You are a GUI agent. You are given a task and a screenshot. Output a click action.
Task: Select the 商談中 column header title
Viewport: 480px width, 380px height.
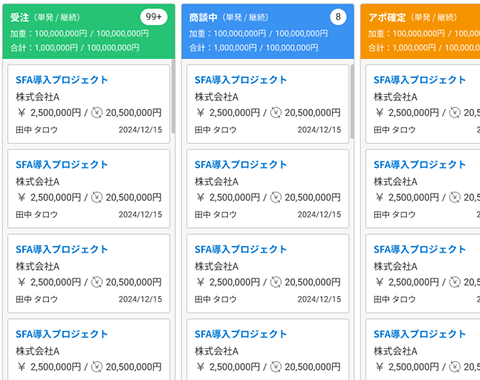coord(203,17)
